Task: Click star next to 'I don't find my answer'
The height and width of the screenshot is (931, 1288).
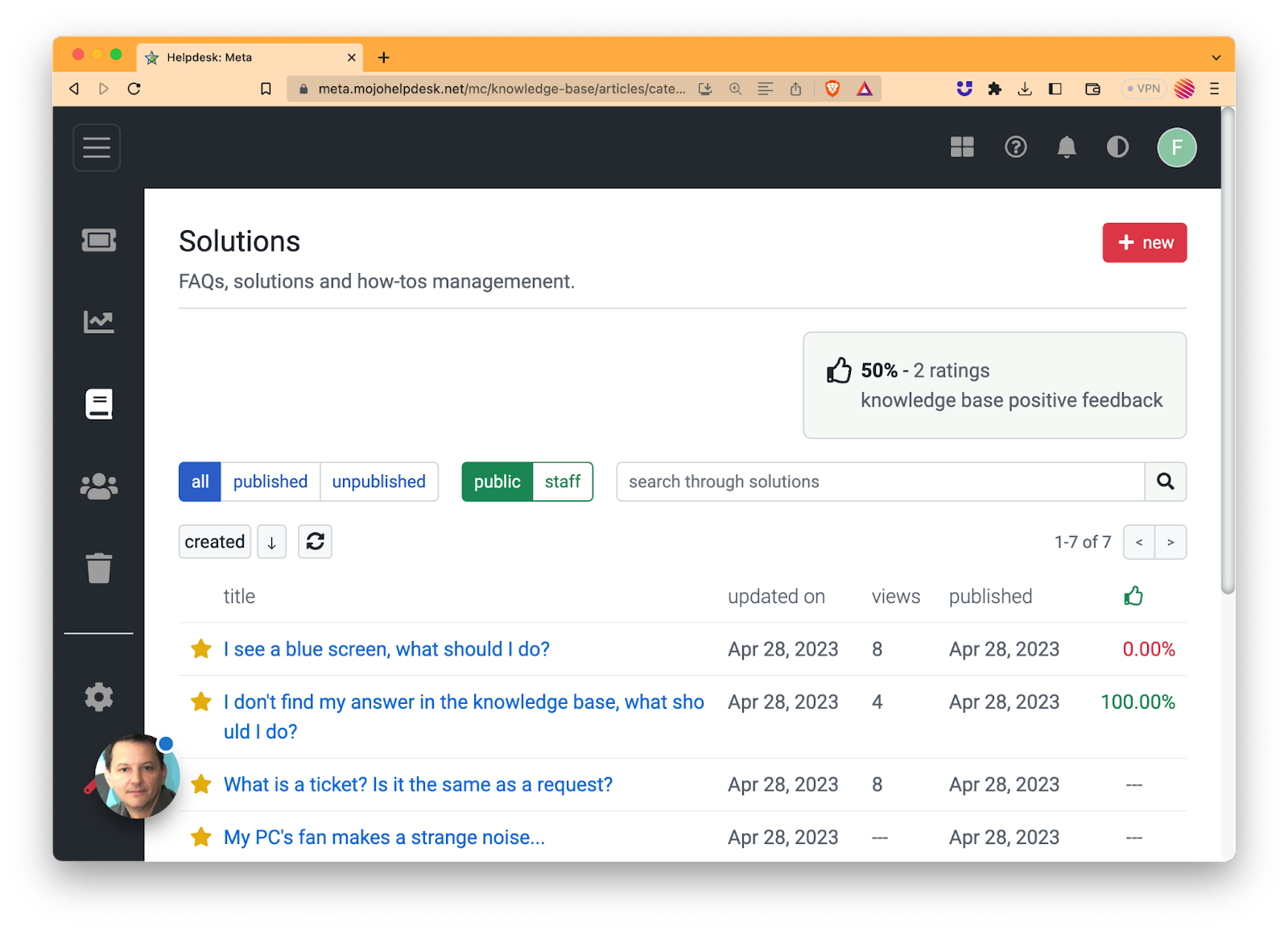Action: pos(201,701)
